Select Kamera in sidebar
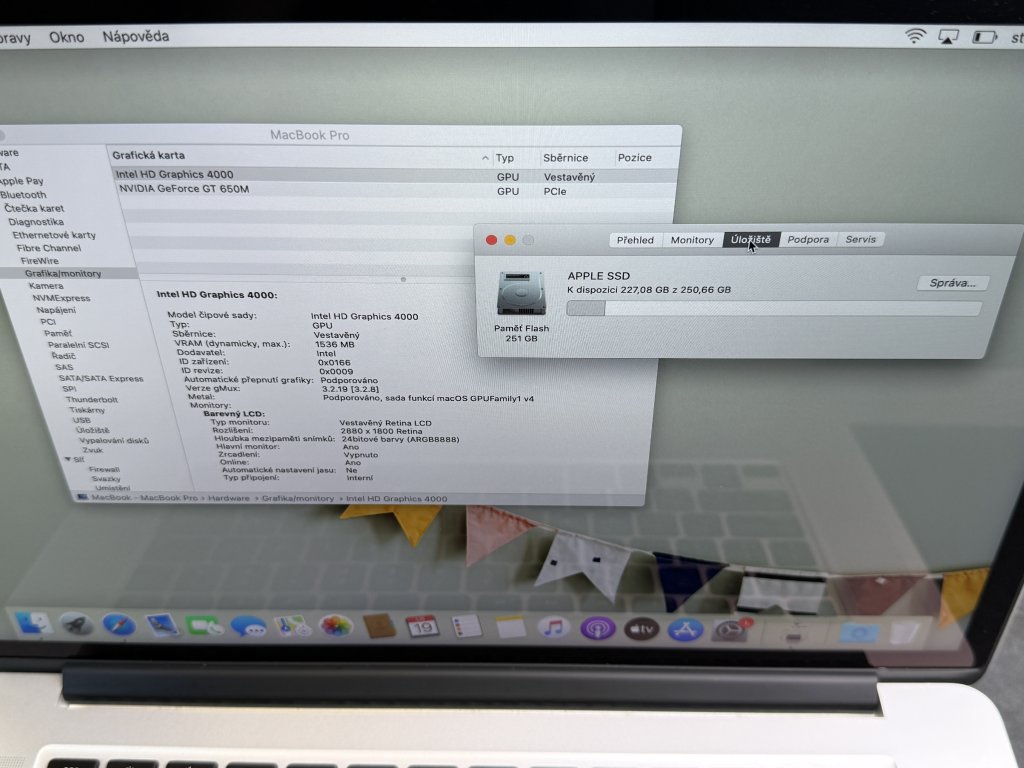This screenshot has height=768, width=1024. click(x=46, y=286)
